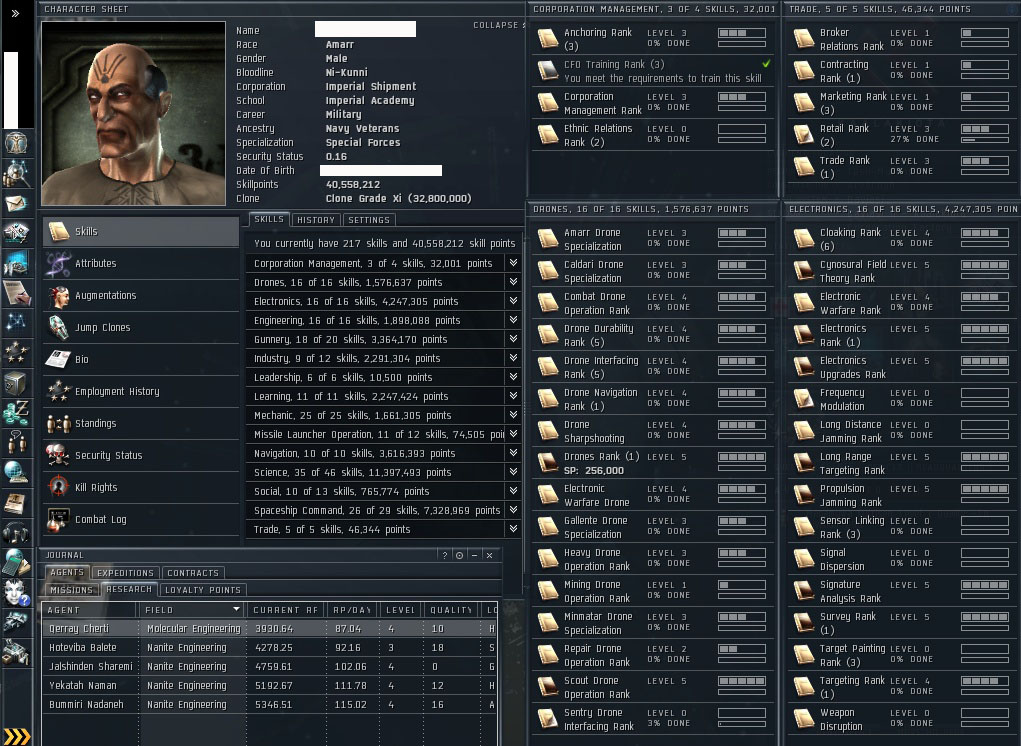Click the yellow chevrons icon at sidebar bottom
The image size is (1021, 746).
[x=18, y=736]
